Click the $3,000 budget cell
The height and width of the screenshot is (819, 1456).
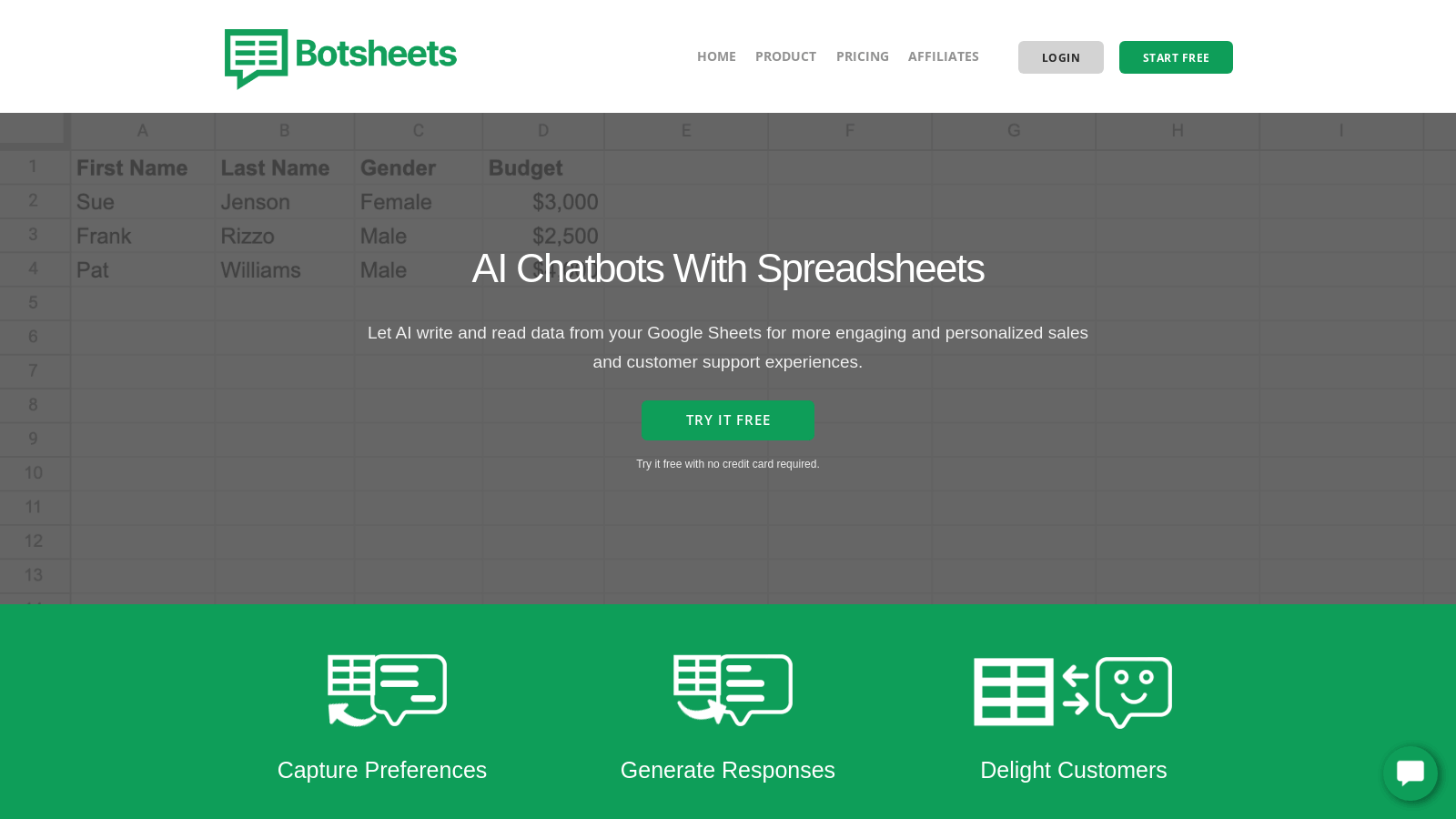(x=543, y=202)
